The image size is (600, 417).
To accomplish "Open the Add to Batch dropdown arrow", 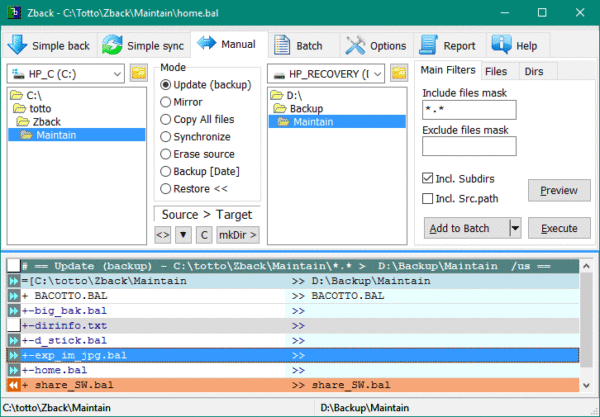I will pos(515,228).
